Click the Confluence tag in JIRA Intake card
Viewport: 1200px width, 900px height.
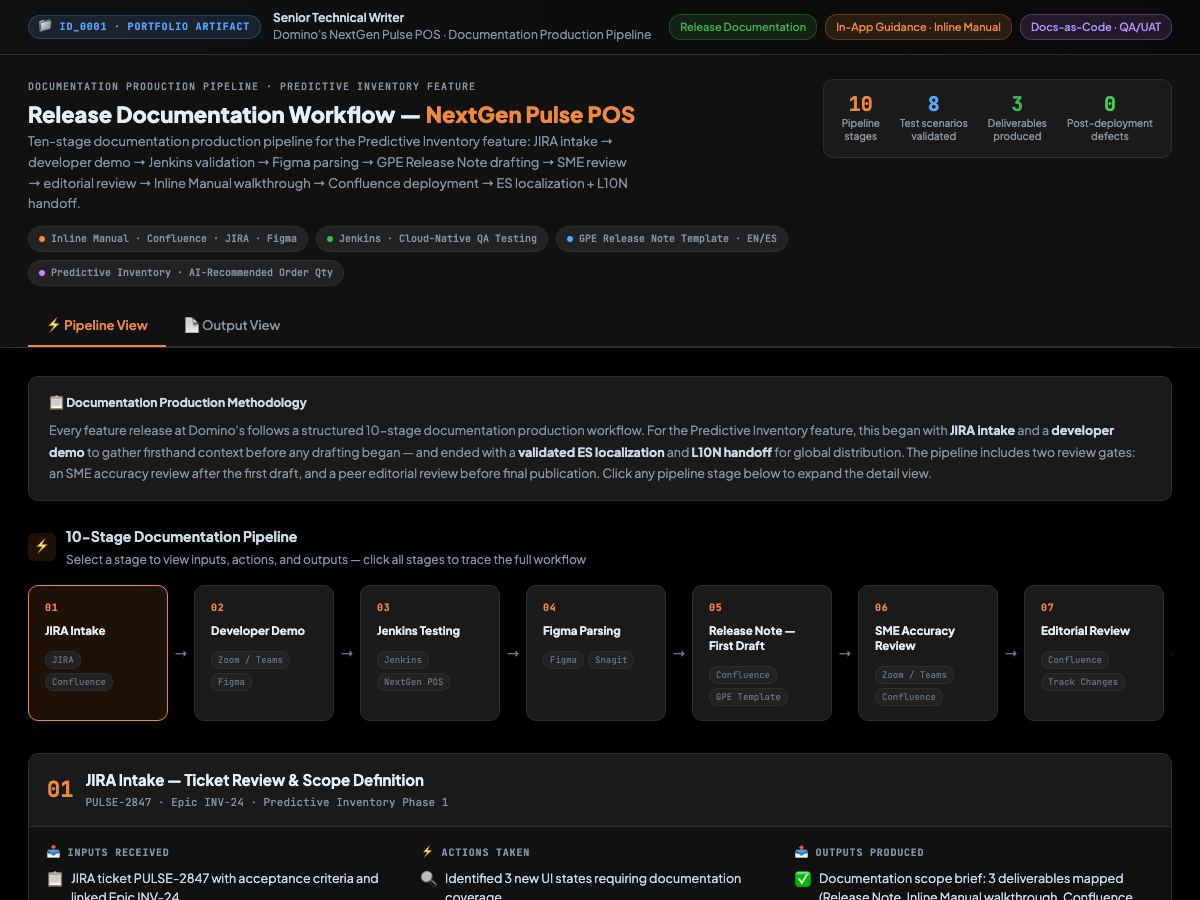pos(79,682)
